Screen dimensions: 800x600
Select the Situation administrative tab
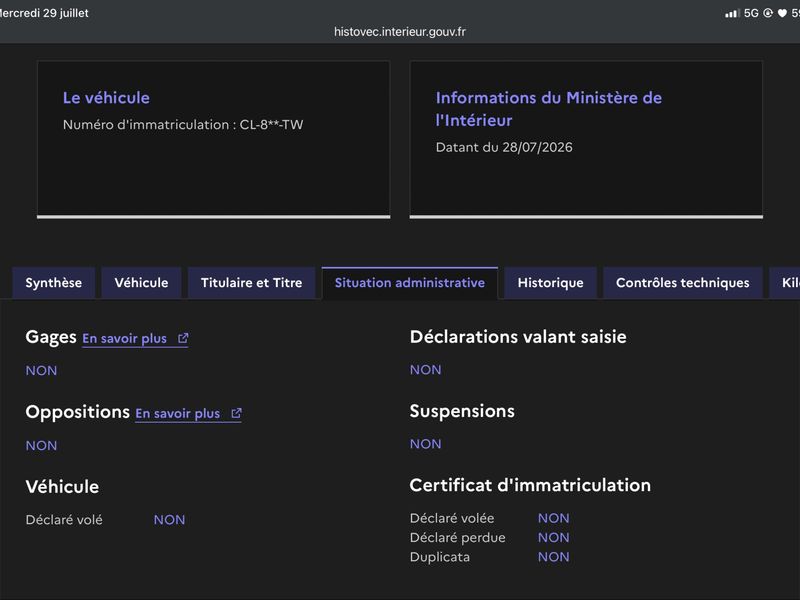point(410,283)
